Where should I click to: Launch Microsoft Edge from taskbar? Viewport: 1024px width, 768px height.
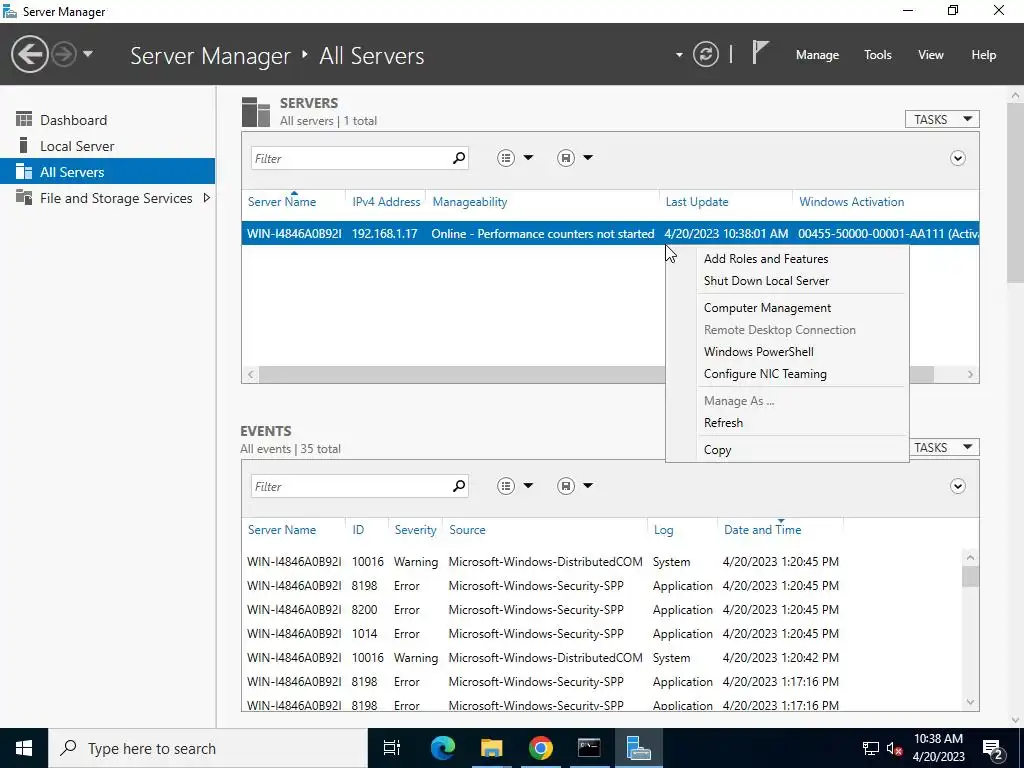click(442, 748)
